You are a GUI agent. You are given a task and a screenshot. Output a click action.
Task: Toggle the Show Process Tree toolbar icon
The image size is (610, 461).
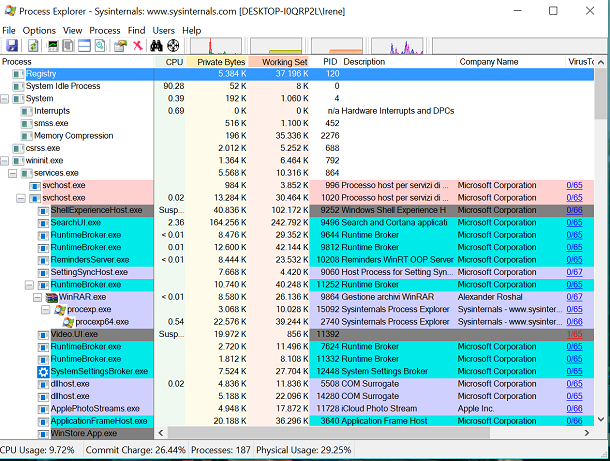pyautogui.click(x=68, y=46)
